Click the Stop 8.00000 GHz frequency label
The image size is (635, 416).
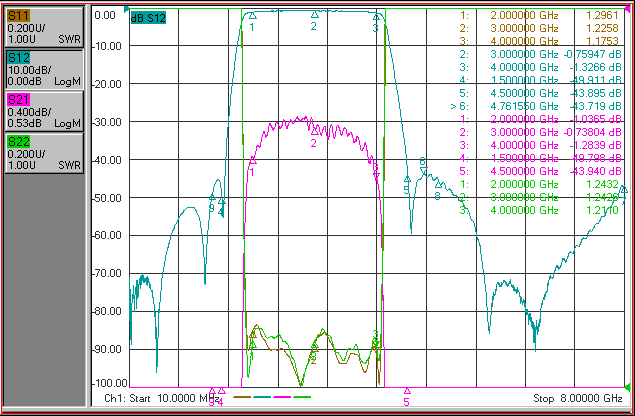(x=577, y=398)
